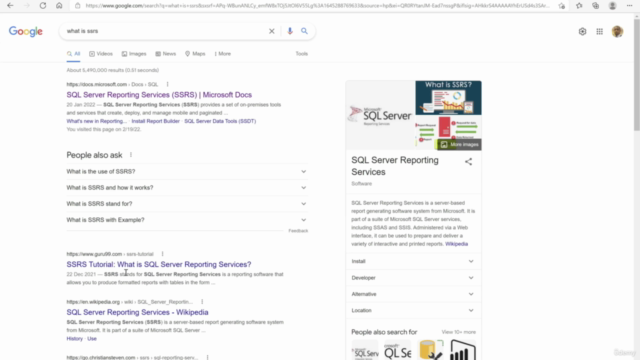
Task: Switch to the News tab
Action: [x=166, y=54]
